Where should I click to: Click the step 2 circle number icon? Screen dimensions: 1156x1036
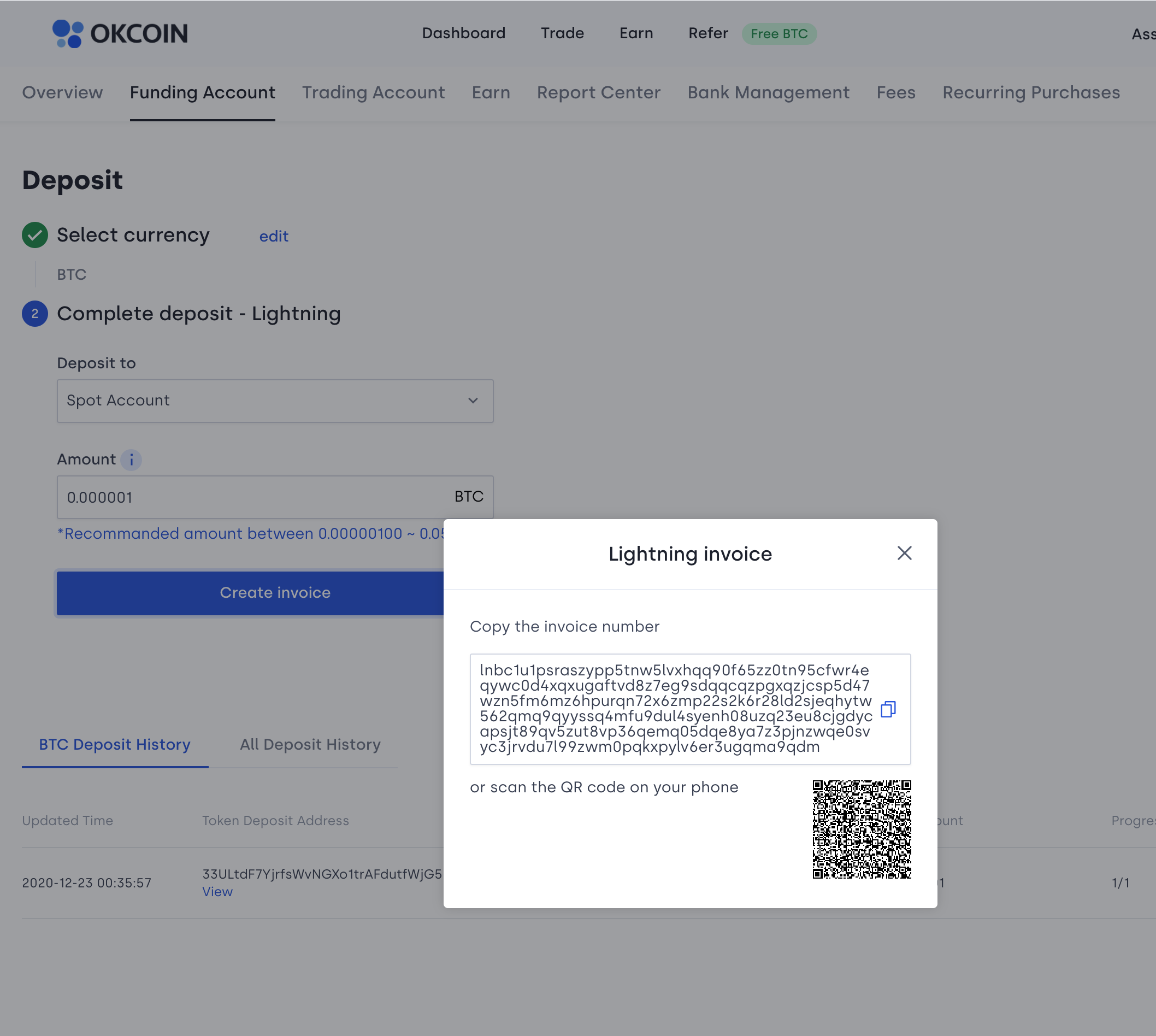click(x=34, y=313)
